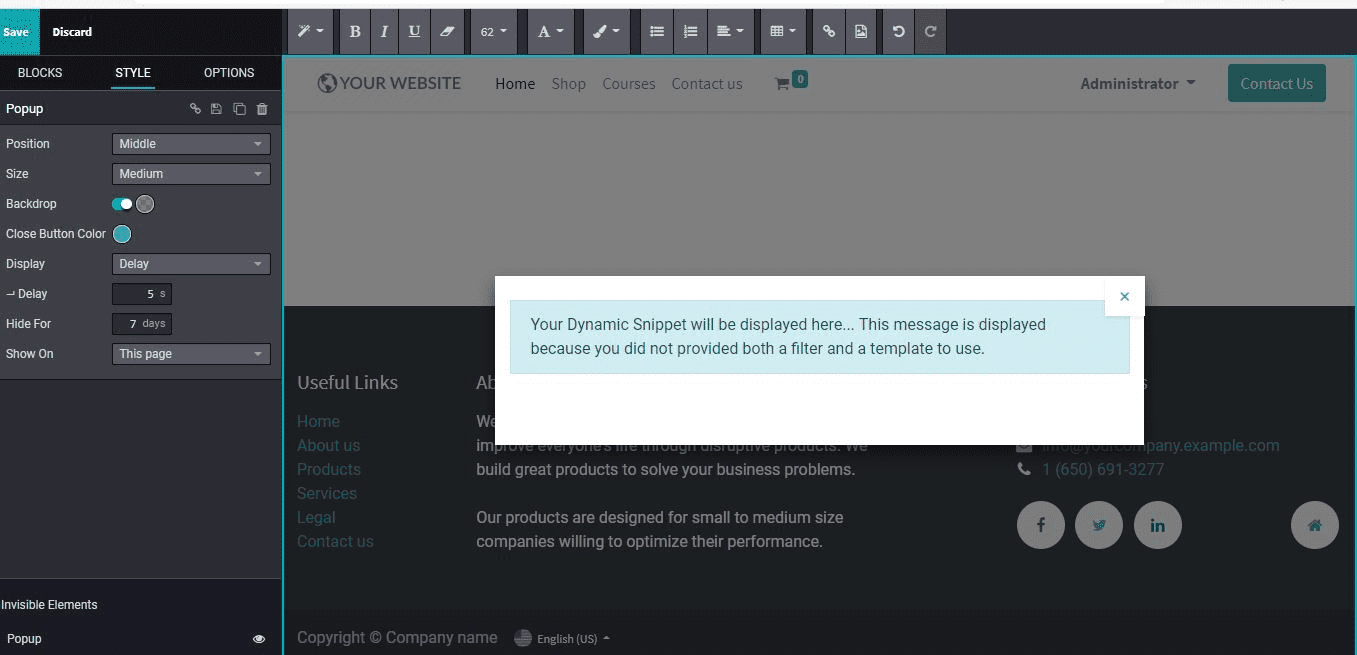This screenshot has width=1357, height=655.
Task: Toggle italic formatting
Action: coord(384,32)
